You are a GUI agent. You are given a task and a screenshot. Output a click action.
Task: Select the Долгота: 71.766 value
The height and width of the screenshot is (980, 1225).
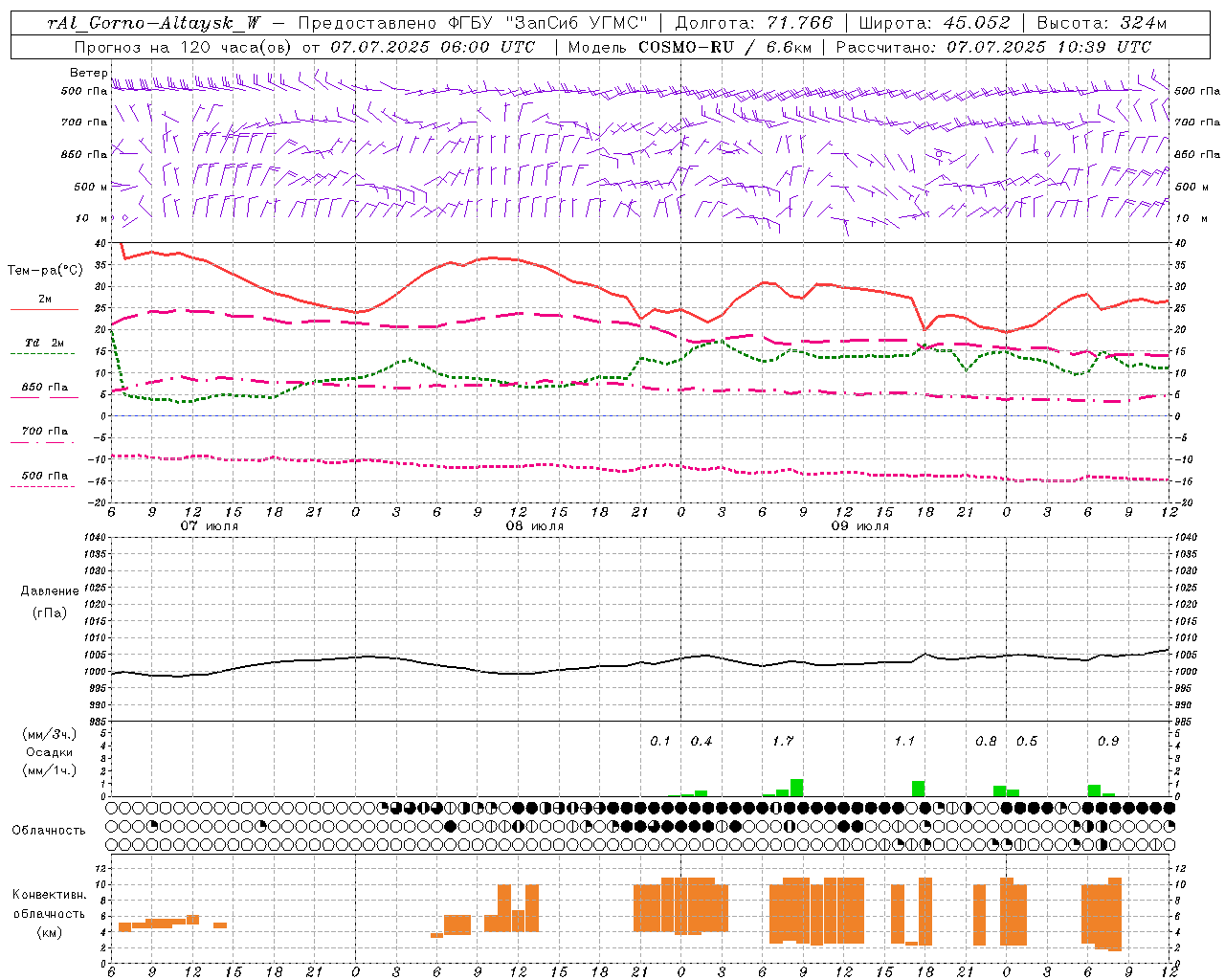(754, 23)
